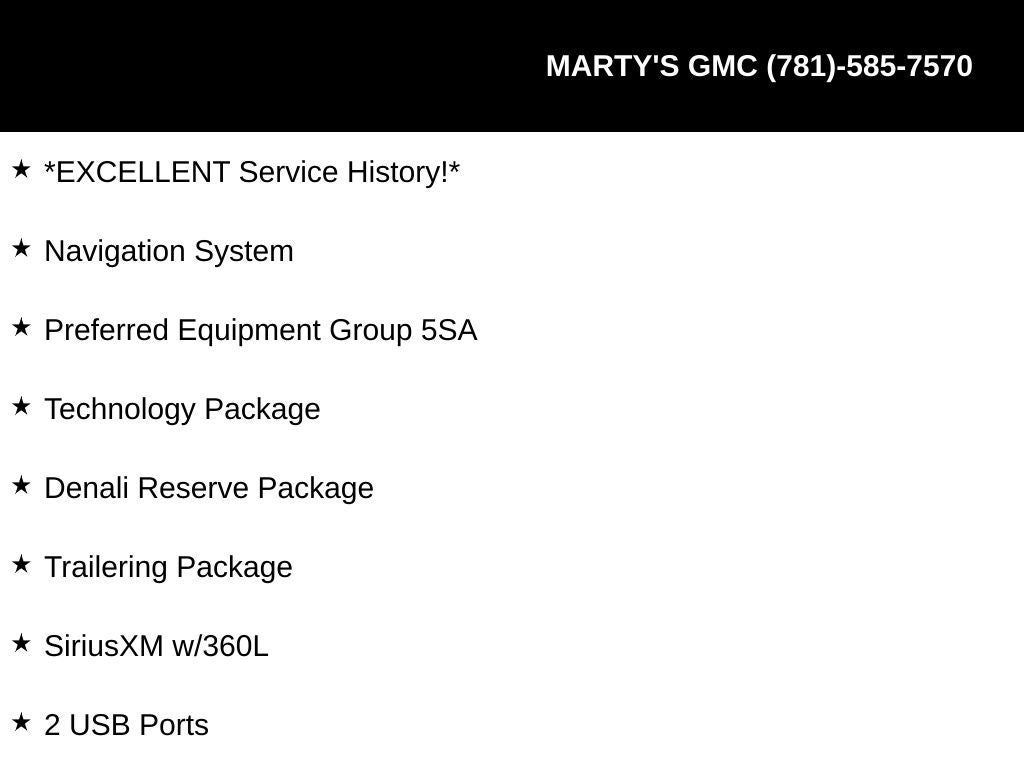Screen dimensions: 1024x768
Task: Select the star beside Denali Reserve Package
Action: click(21, 485)
